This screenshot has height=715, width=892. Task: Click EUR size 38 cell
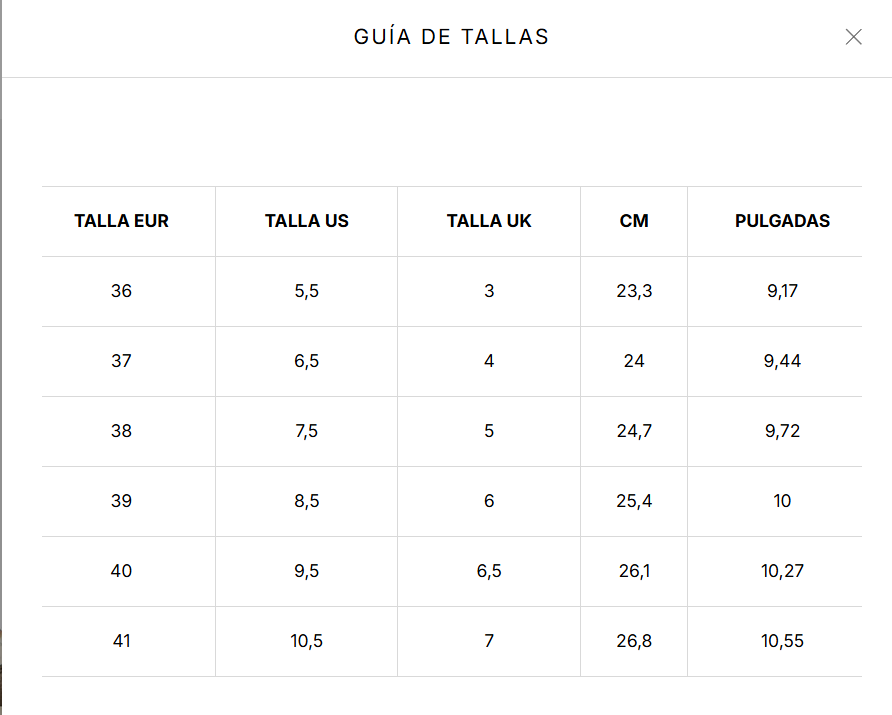click(121, 431)
